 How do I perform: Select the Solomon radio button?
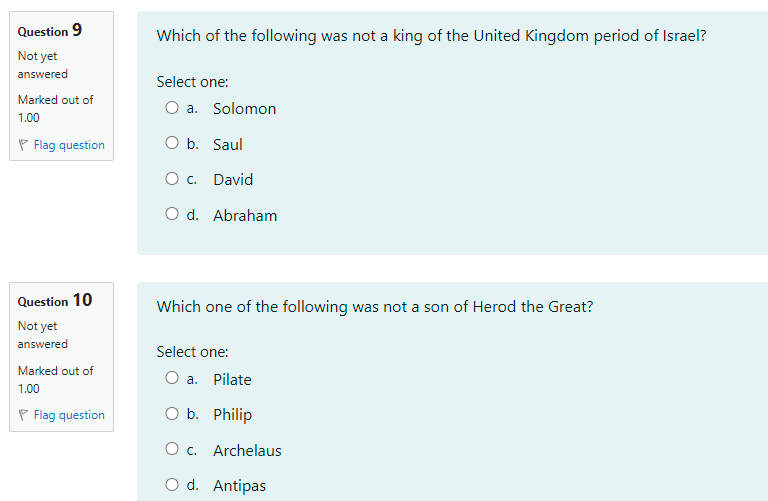172,108
